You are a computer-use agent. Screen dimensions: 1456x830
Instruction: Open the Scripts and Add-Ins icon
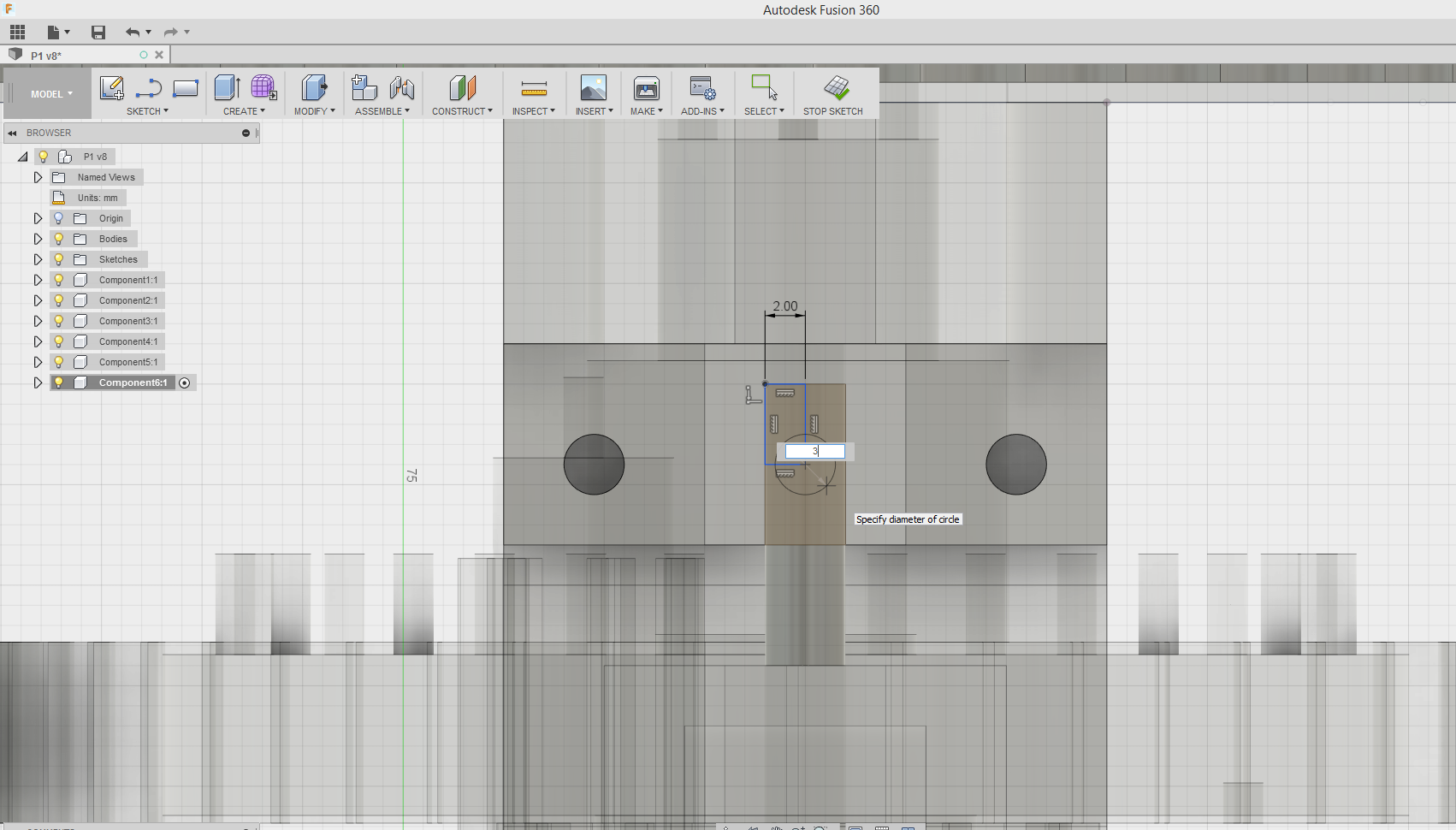(702, 88)
